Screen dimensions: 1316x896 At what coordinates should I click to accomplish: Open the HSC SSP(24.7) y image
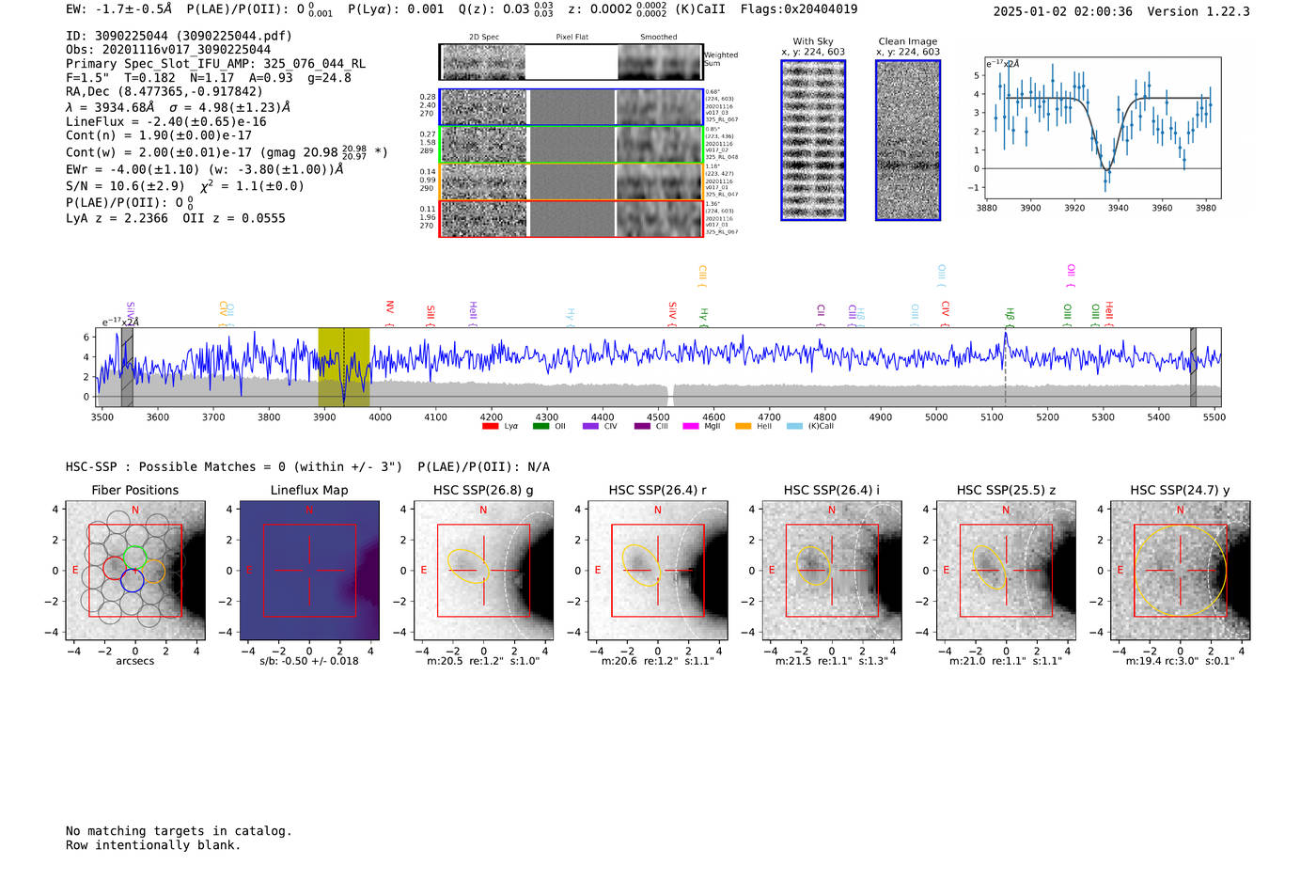pos(1181,571)
